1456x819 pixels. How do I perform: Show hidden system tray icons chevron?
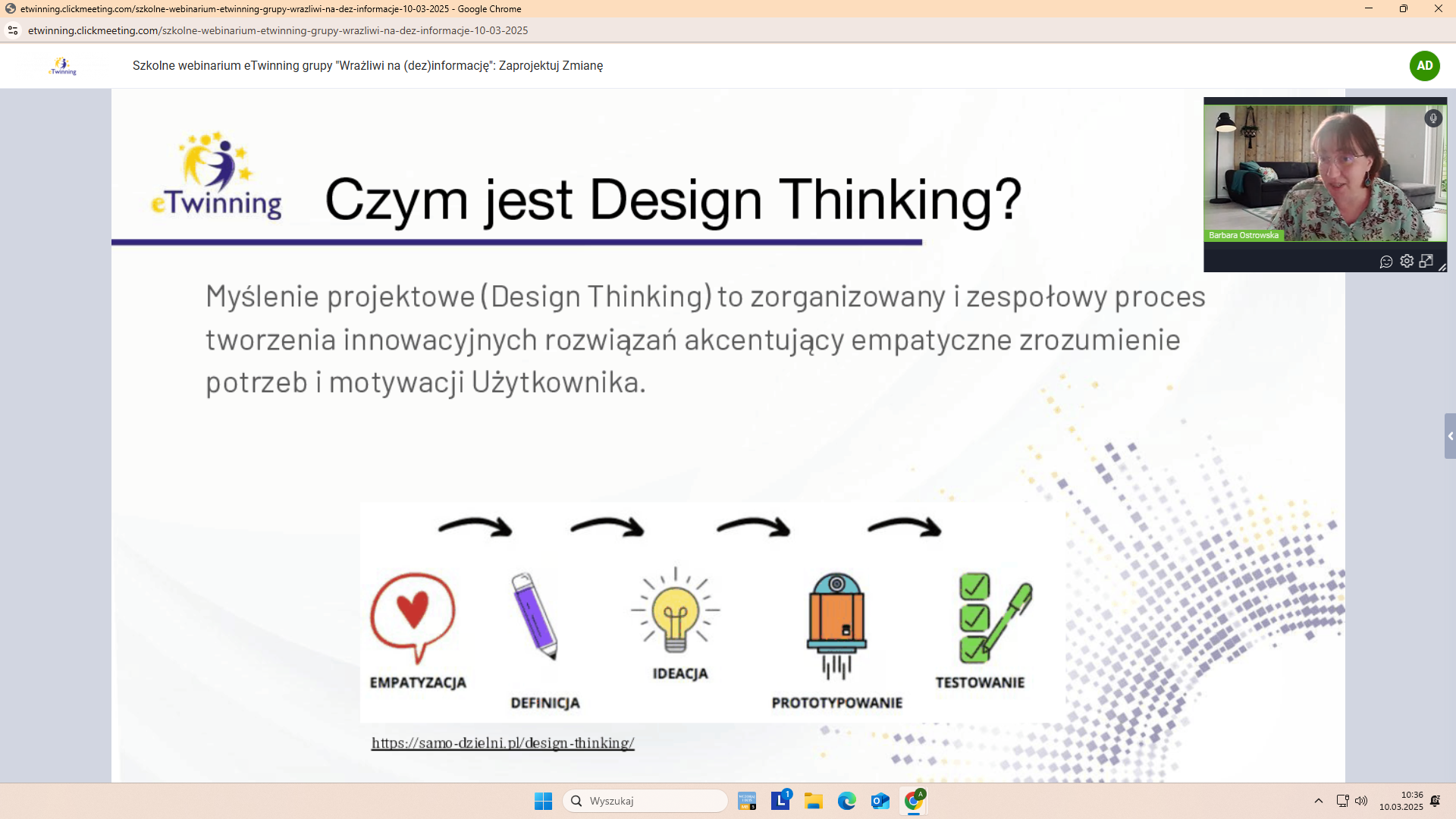(1319, 801)
